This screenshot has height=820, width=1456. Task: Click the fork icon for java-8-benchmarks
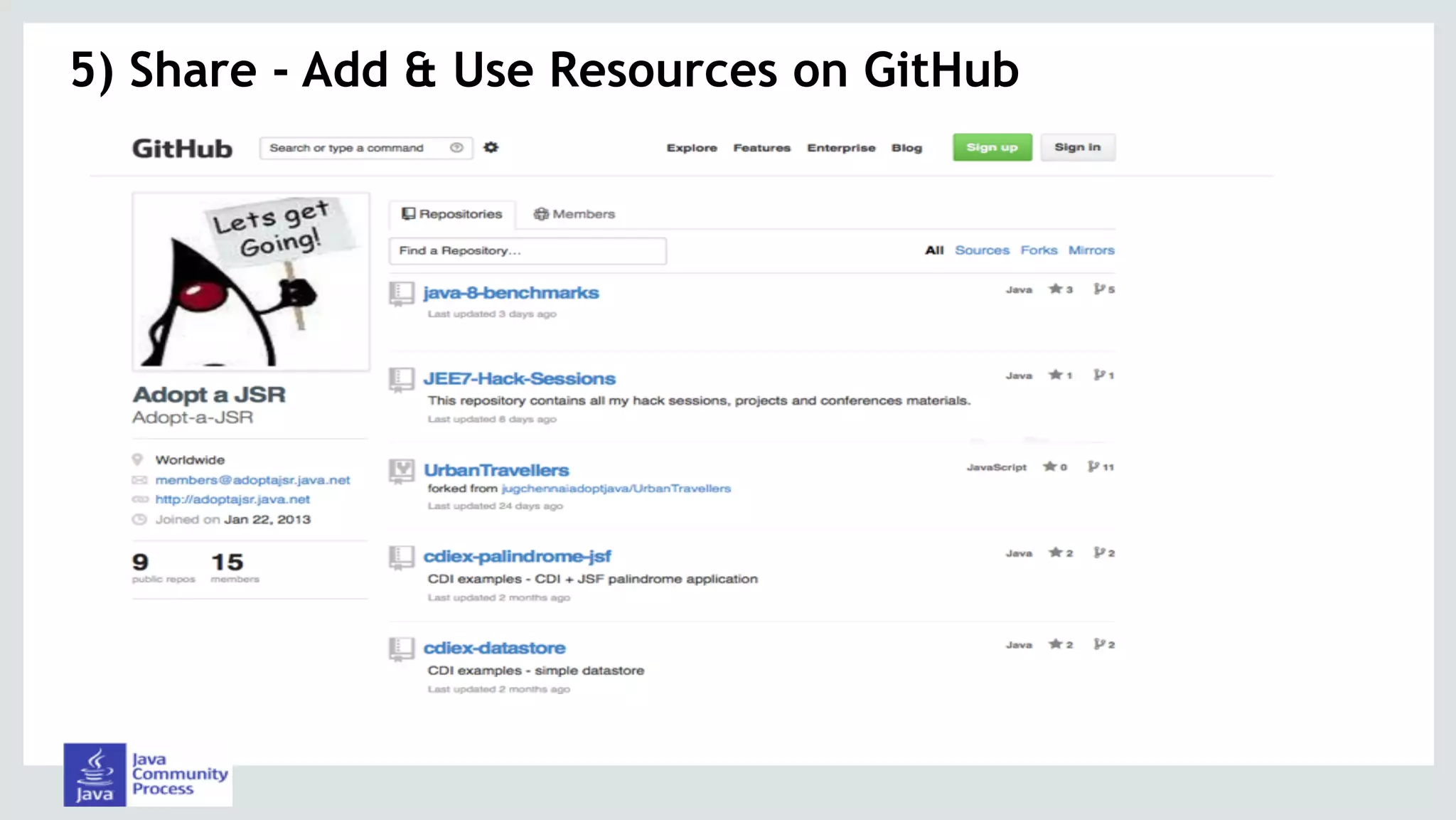(1099, 289)
